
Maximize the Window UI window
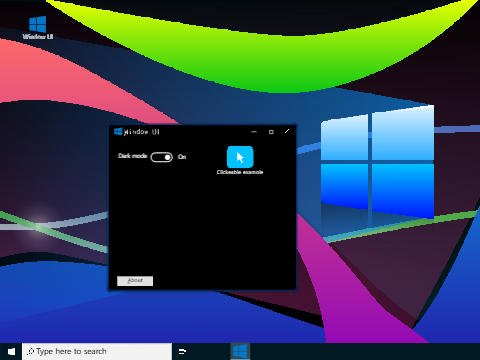click(271, 132)
